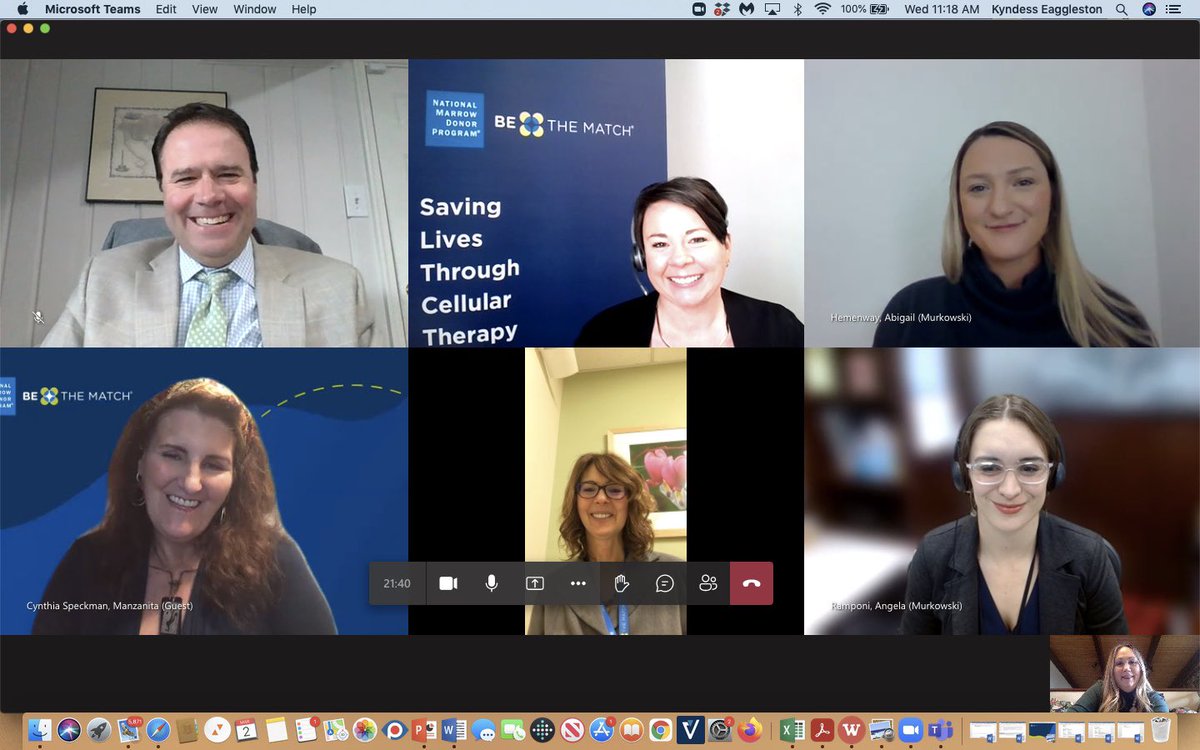Open the AirPlay display menu

point(772,9)
